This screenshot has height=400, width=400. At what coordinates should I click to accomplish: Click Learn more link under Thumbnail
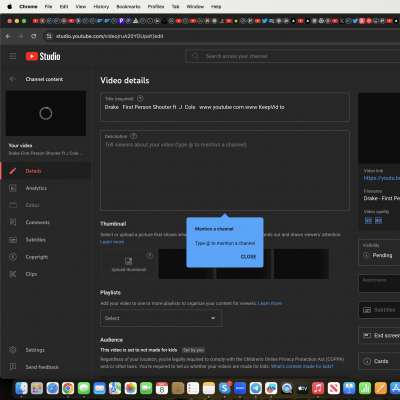click(x=112, y=242)
